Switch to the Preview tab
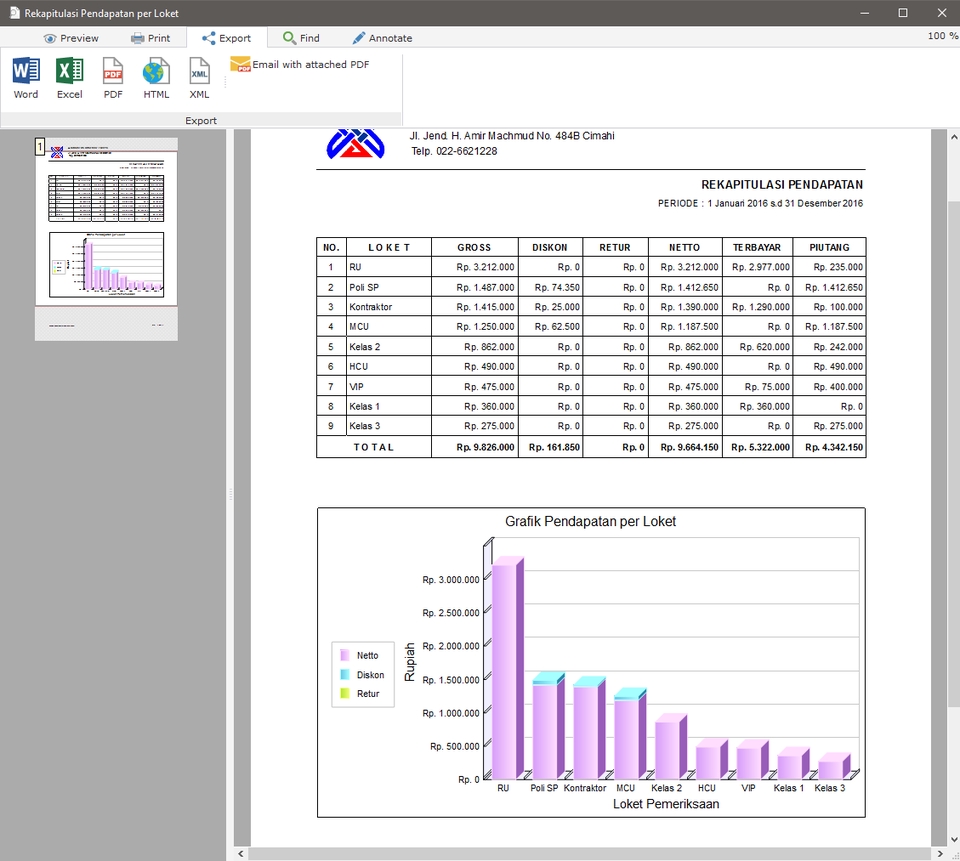 (x=71, y=38)
